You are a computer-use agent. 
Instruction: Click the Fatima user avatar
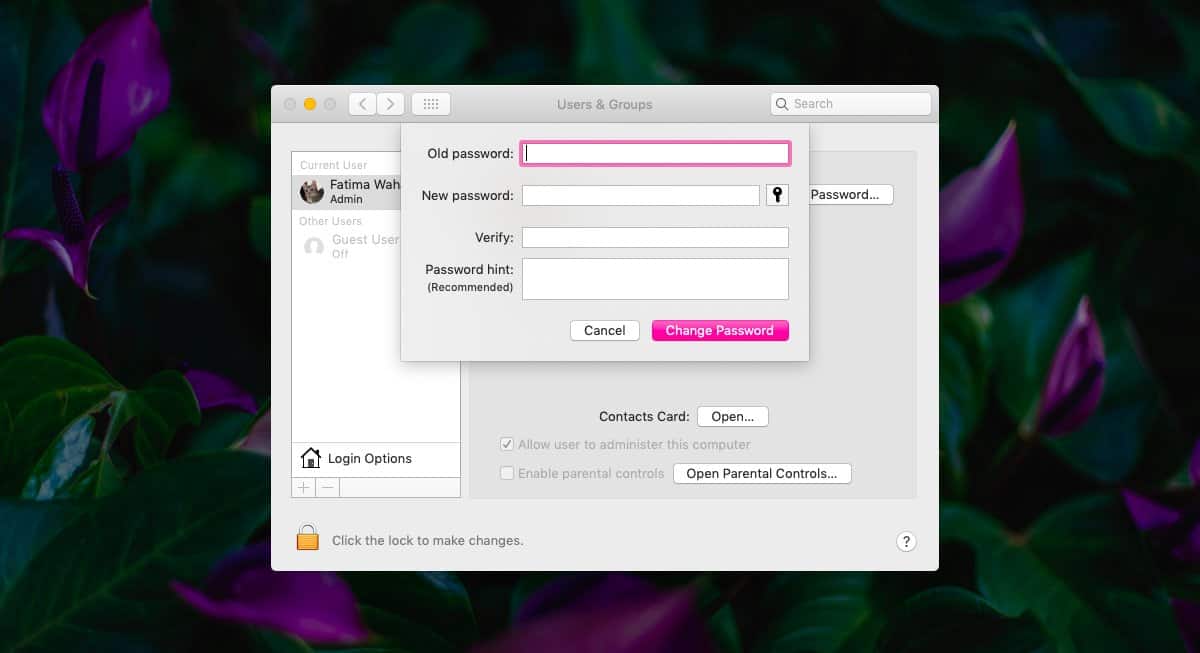click(312, 191)
